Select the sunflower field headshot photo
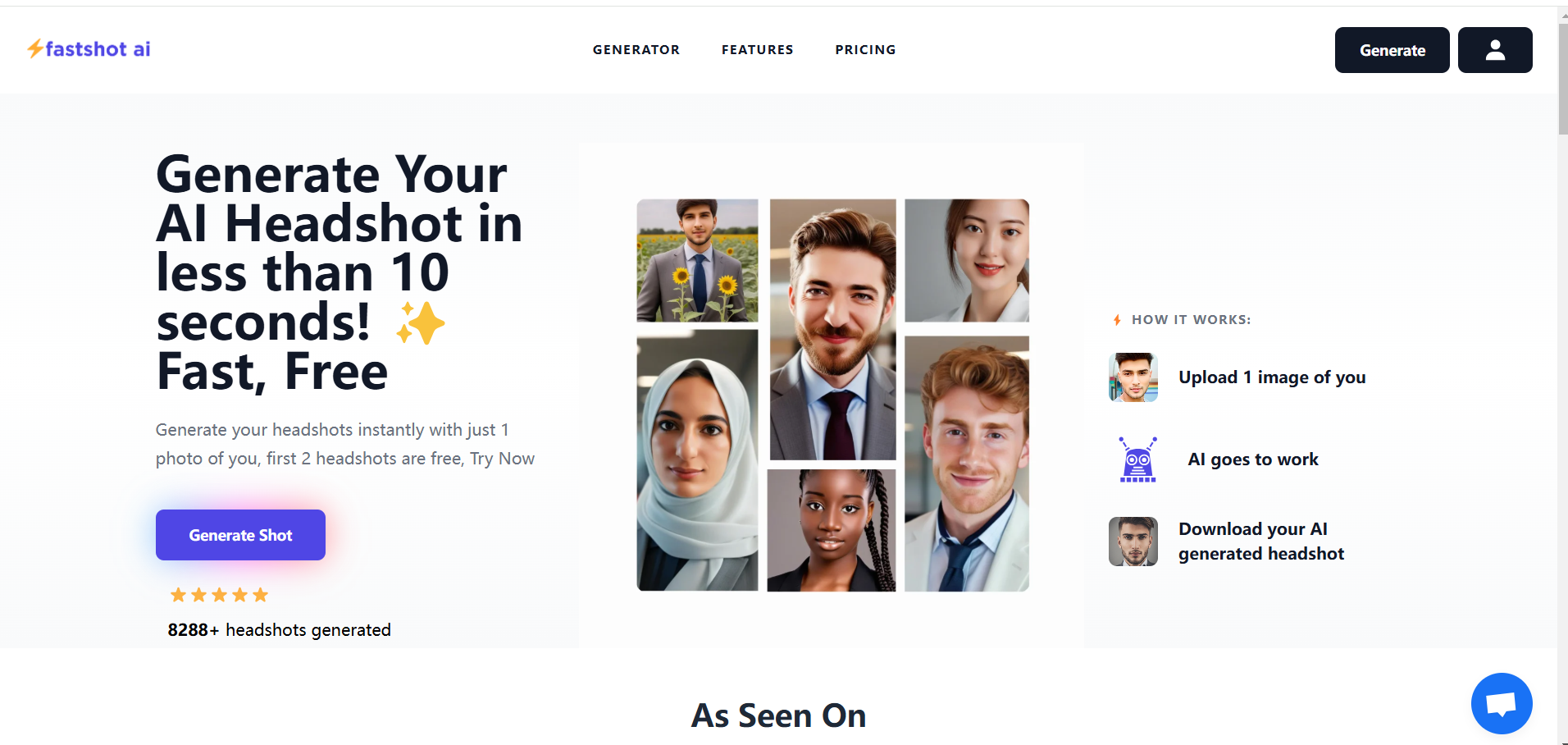This screenshot has width=1568, height=745. click(x=697, y=260)
